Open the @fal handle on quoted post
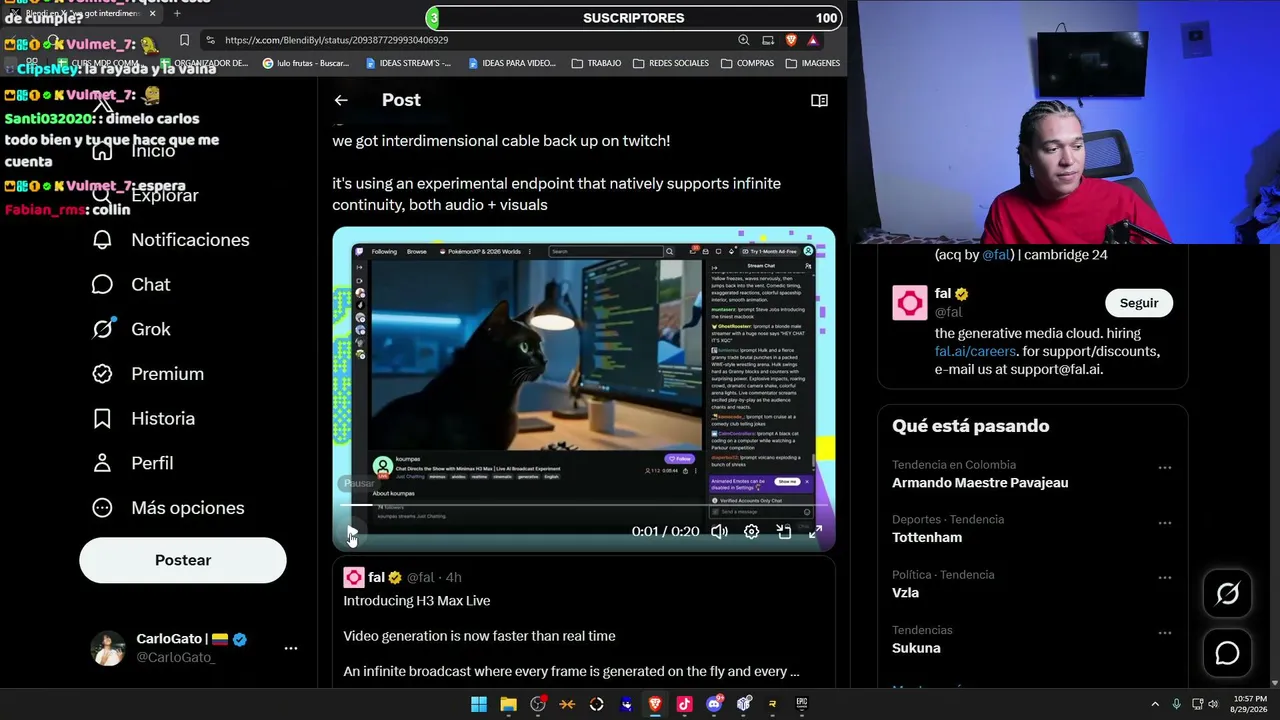 (420, 577)
